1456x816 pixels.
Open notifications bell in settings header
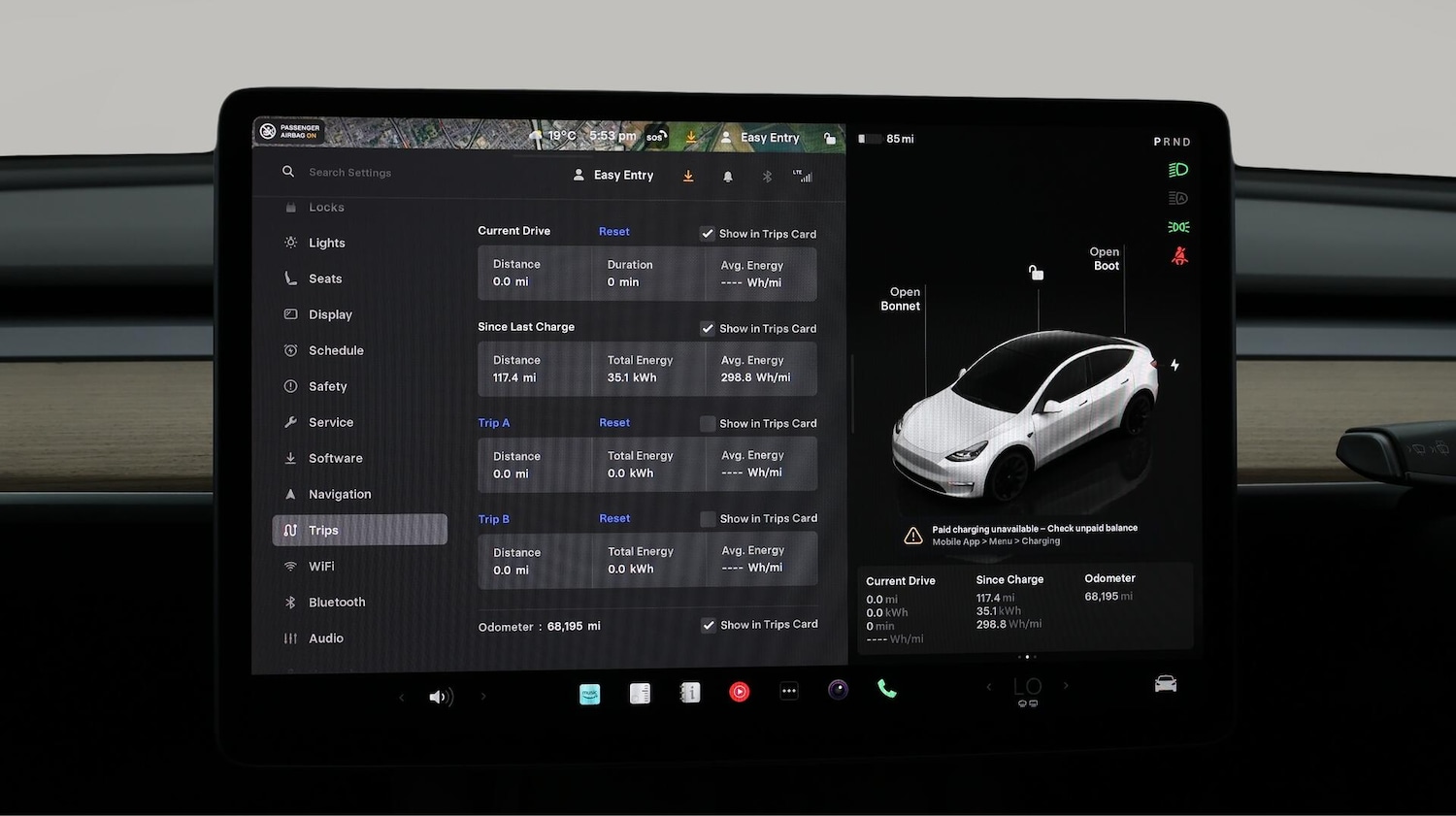pos(728,177)
